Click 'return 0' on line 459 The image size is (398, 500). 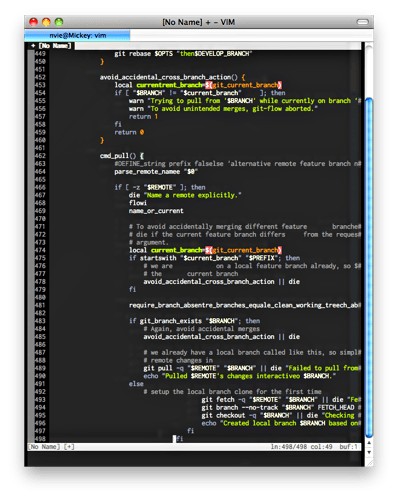(x=129, y=132)
